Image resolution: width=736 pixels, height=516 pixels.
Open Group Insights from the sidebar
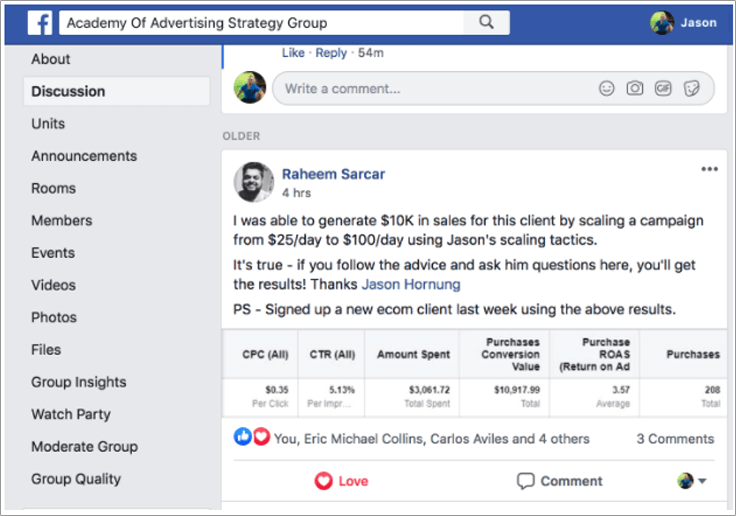pyautogui.click(x=79, y=382)
